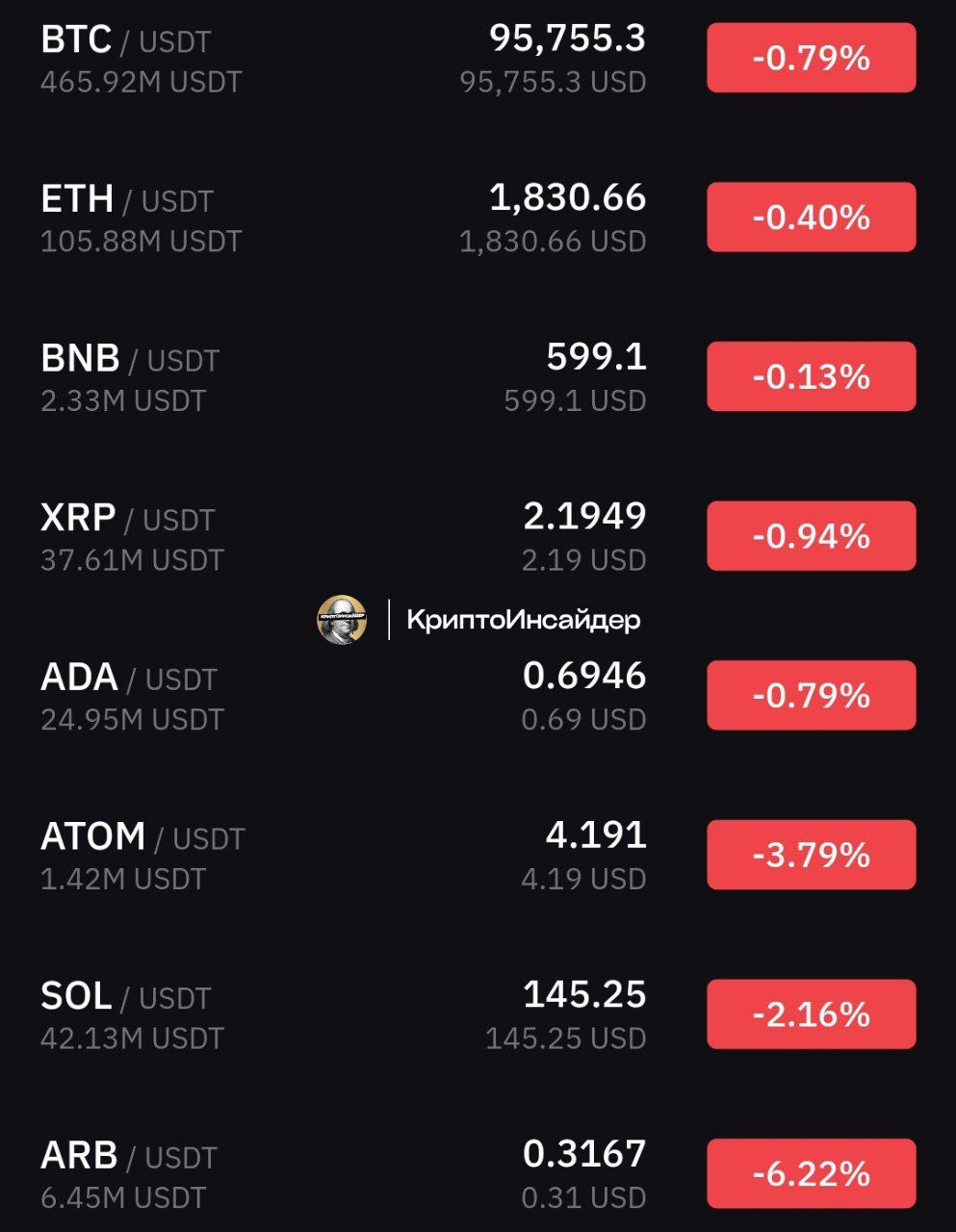Viewport: 956px width, 1232px height.
Task: Open the BTC / USDT pair
Action: [x=478, y=59]
